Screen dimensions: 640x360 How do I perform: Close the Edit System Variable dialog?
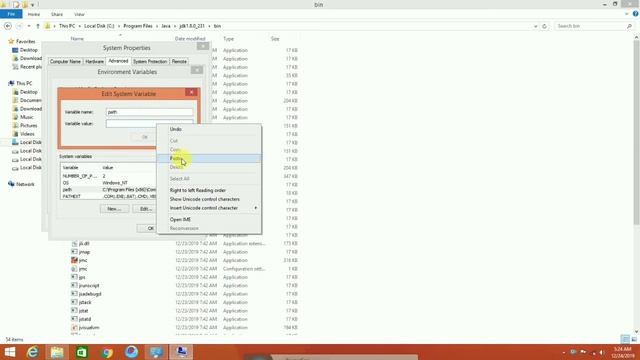(191, 92)
